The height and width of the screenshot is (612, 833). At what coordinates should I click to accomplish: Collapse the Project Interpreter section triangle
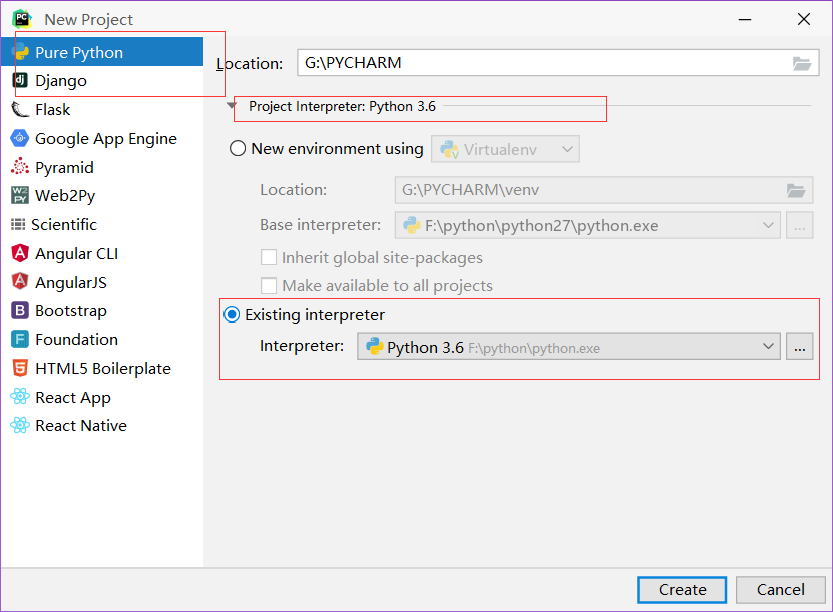(x=232, y=105)
